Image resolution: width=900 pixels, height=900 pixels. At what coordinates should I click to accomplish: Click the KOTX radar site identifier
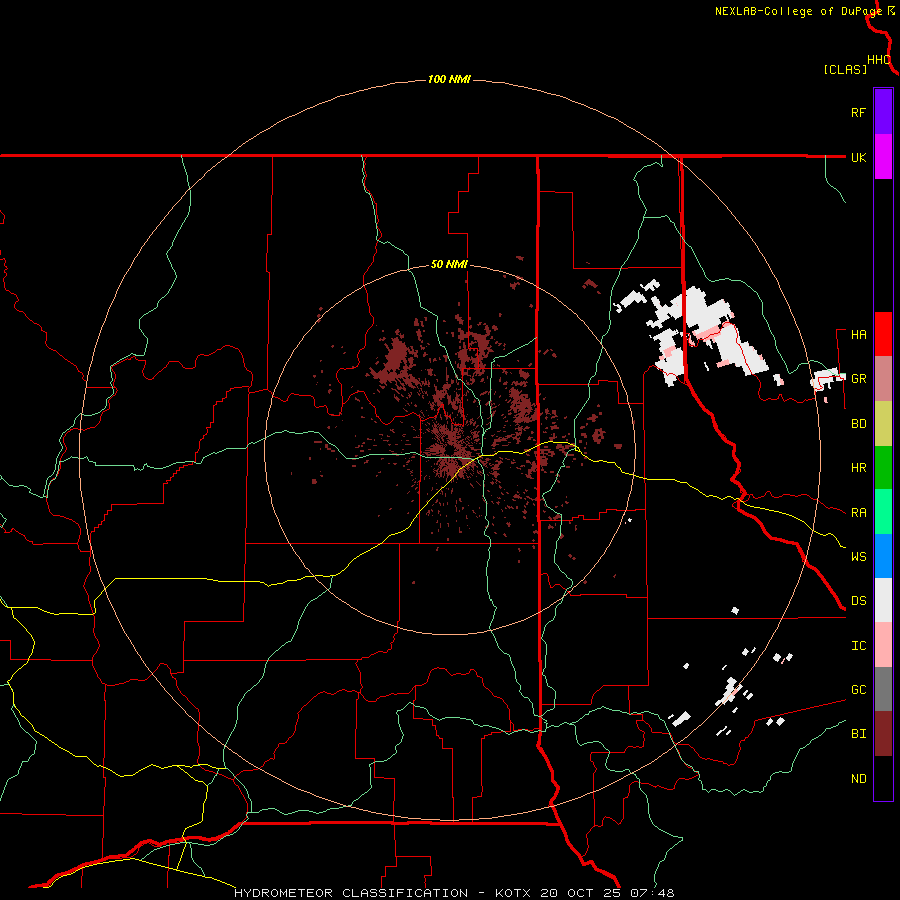(515, 893)
